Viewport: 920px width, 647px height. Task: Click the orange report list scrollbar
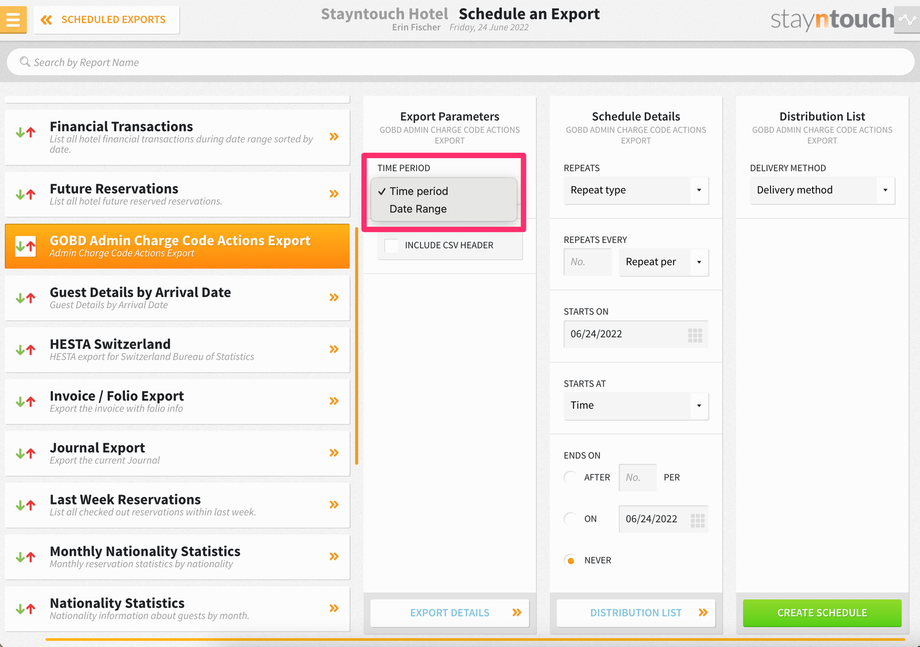coord(357,346)
